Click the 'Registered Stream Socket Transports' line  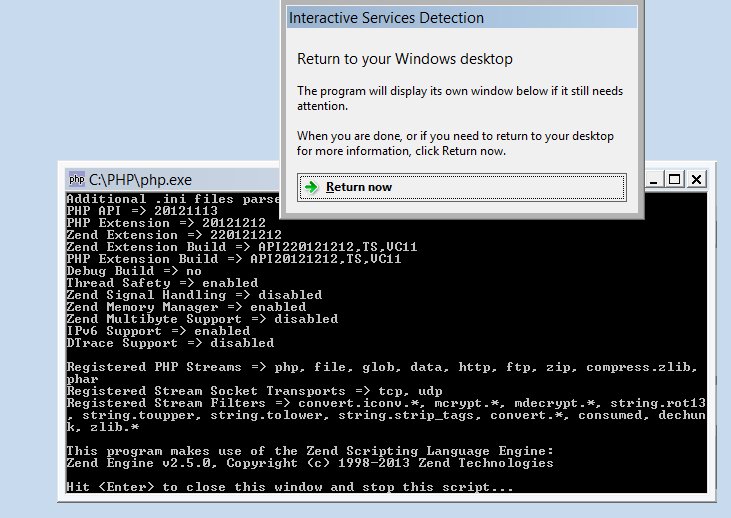click(254, 391)
